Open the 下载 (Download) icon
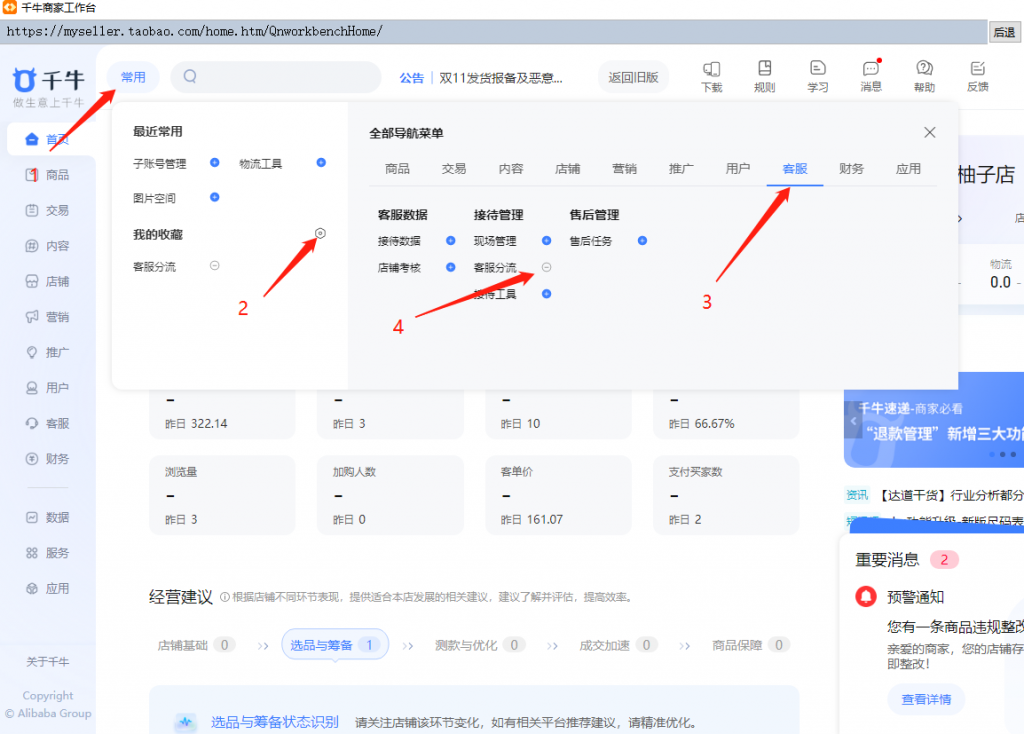1024x734 pixels. pyautogui.click(x=711, y=75)
